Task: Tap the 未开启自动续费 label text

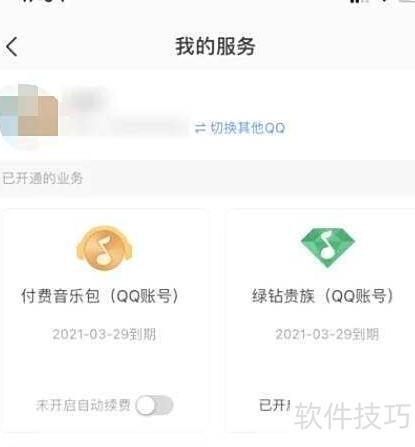Action: click(x=83, y=405)
